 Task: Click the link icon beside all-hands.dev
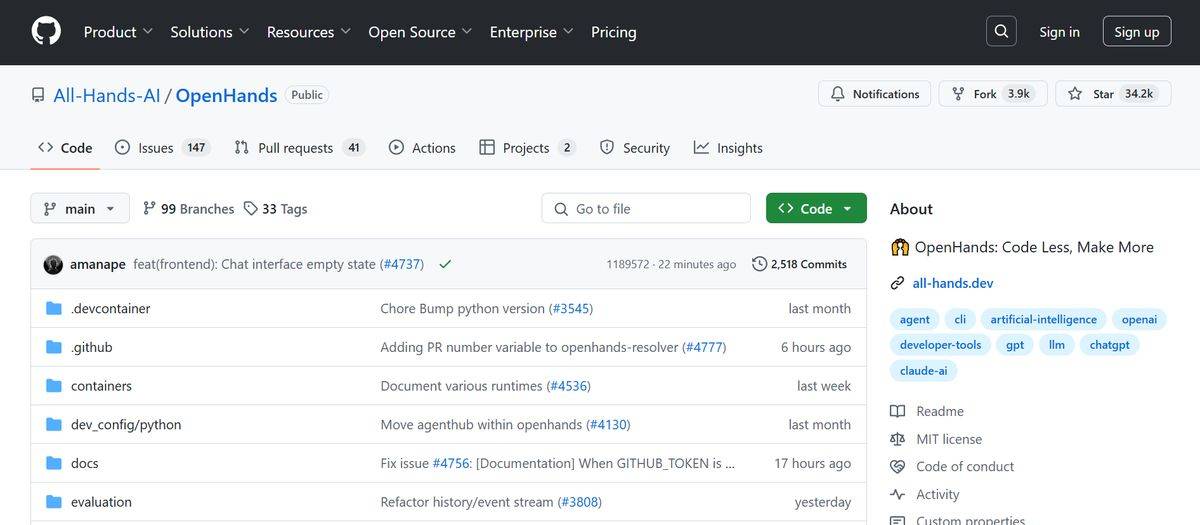click(x=897, y=283)
